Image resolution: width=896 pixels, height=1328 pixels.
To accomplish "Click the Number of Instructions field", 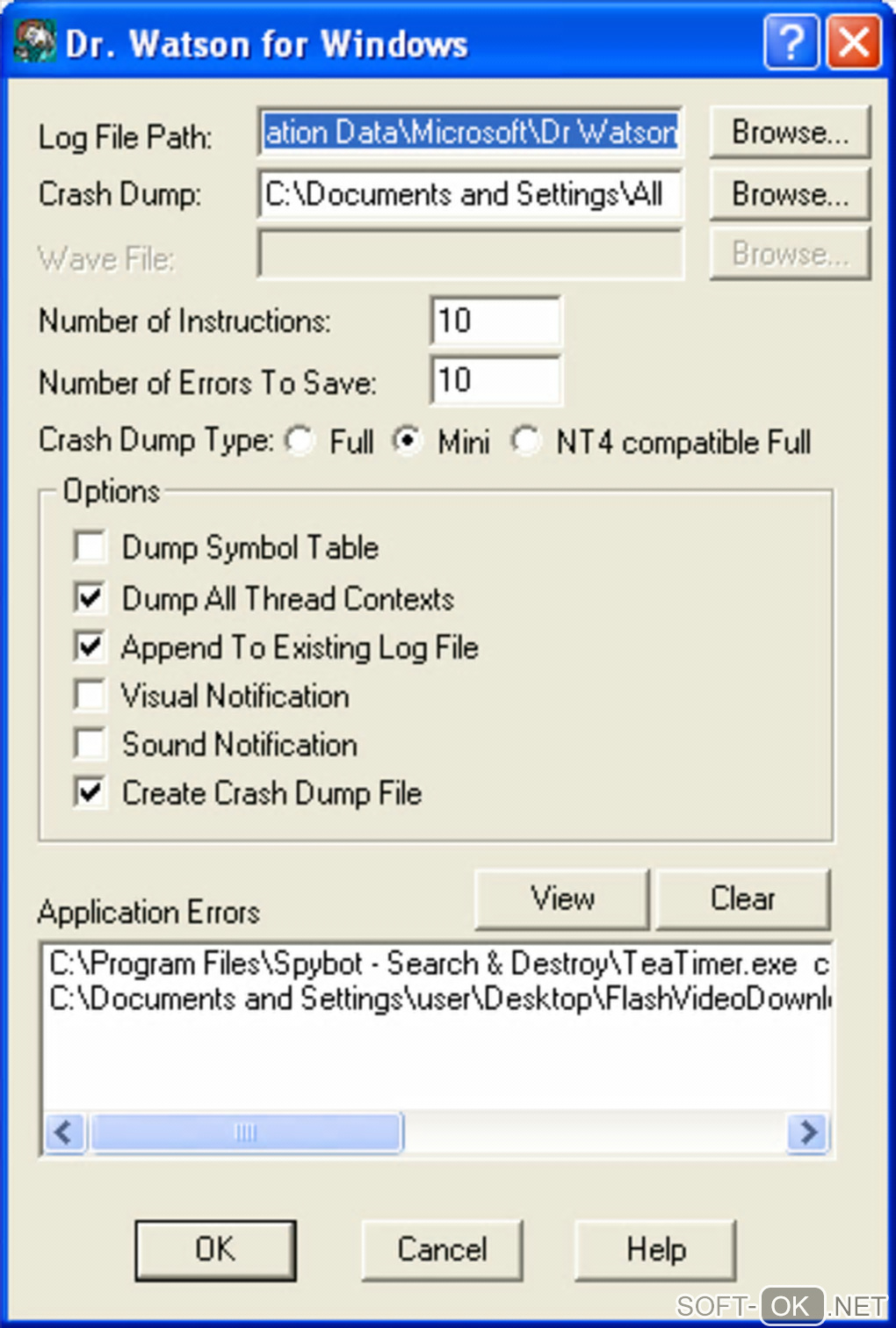I will tap(495, 321).
